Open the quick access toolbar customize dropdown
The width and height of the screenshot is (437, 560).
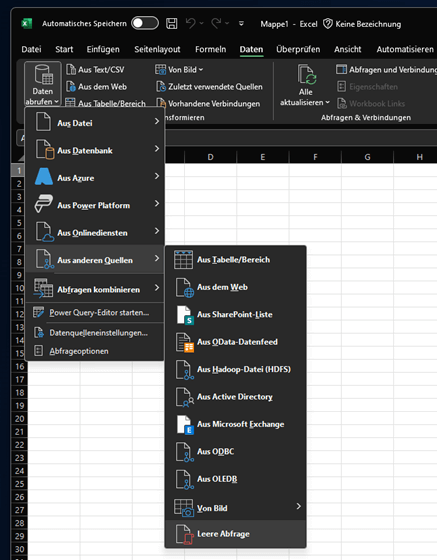pos(241,24)
